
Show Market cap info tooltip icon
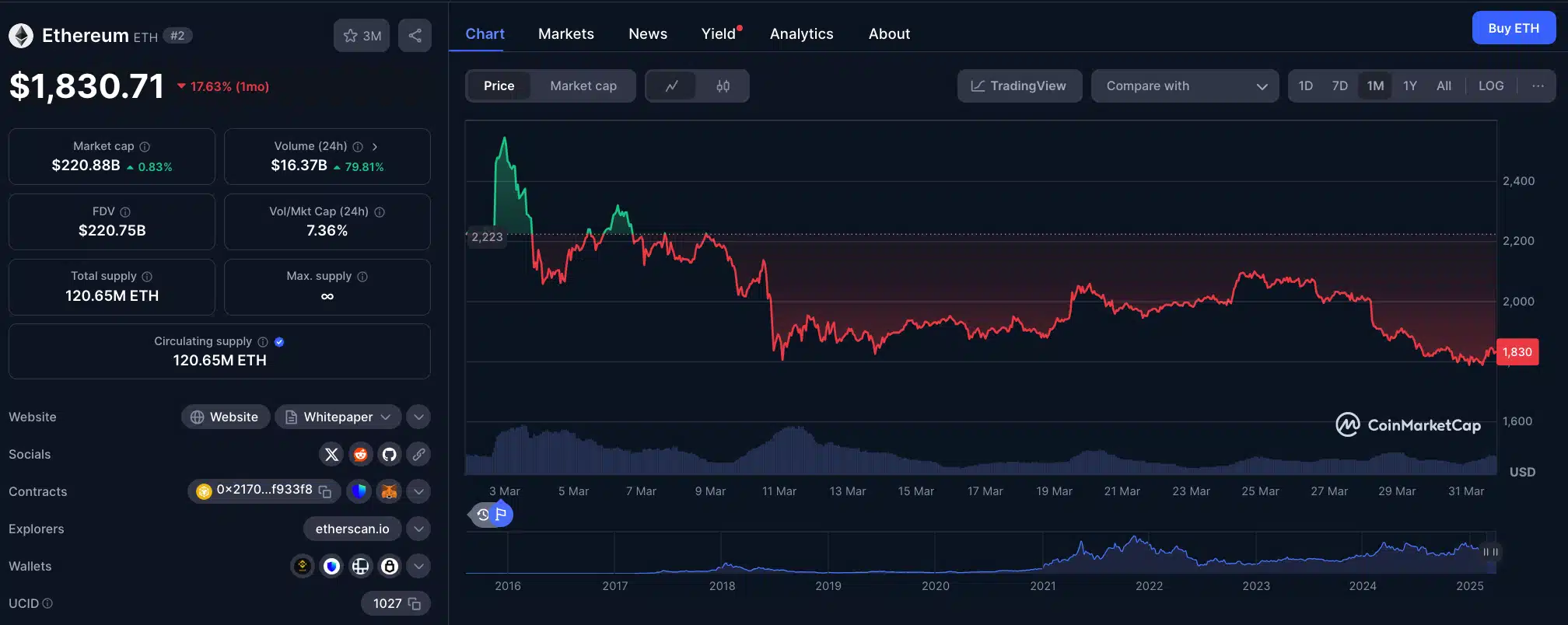pos(145,147)
